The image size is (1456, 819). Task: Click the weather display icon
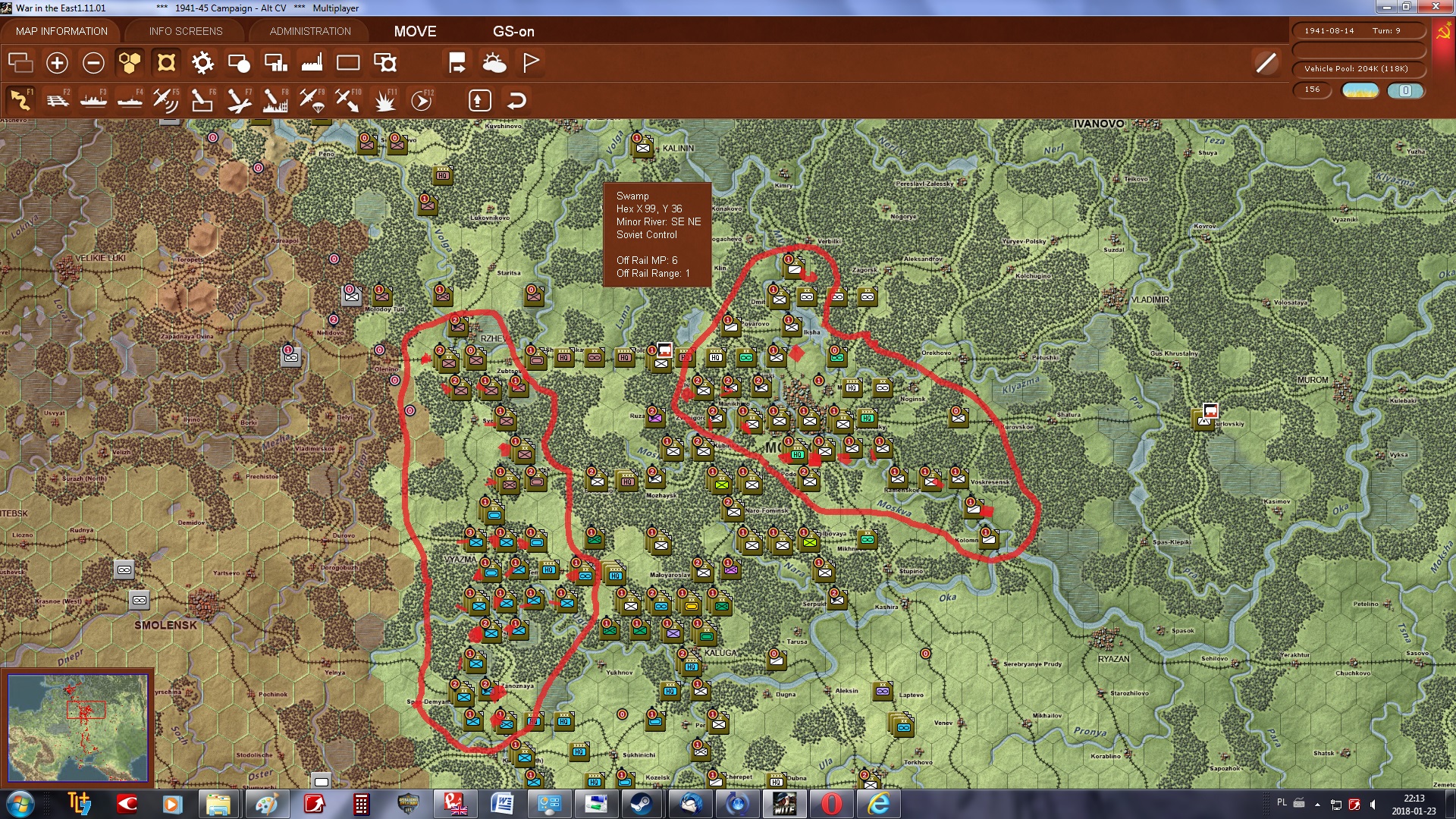tap(494, 63)
